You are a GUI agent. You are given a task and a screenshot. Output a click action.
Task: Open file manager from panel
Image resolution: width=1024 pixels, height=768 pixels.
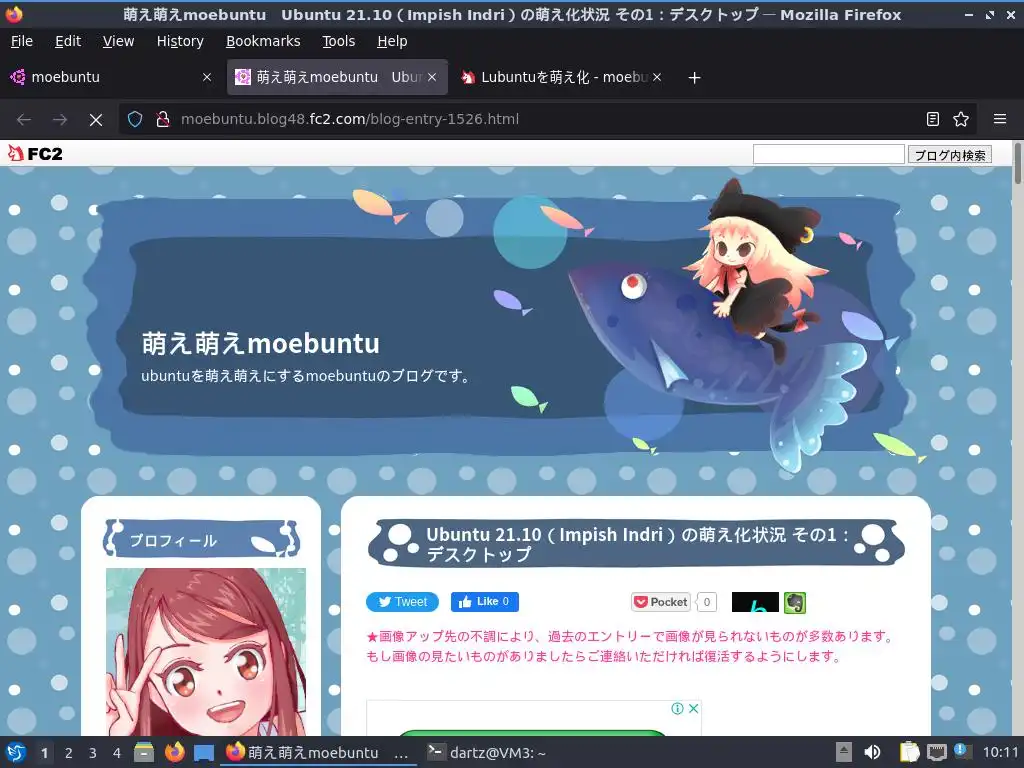click(144, 753)
